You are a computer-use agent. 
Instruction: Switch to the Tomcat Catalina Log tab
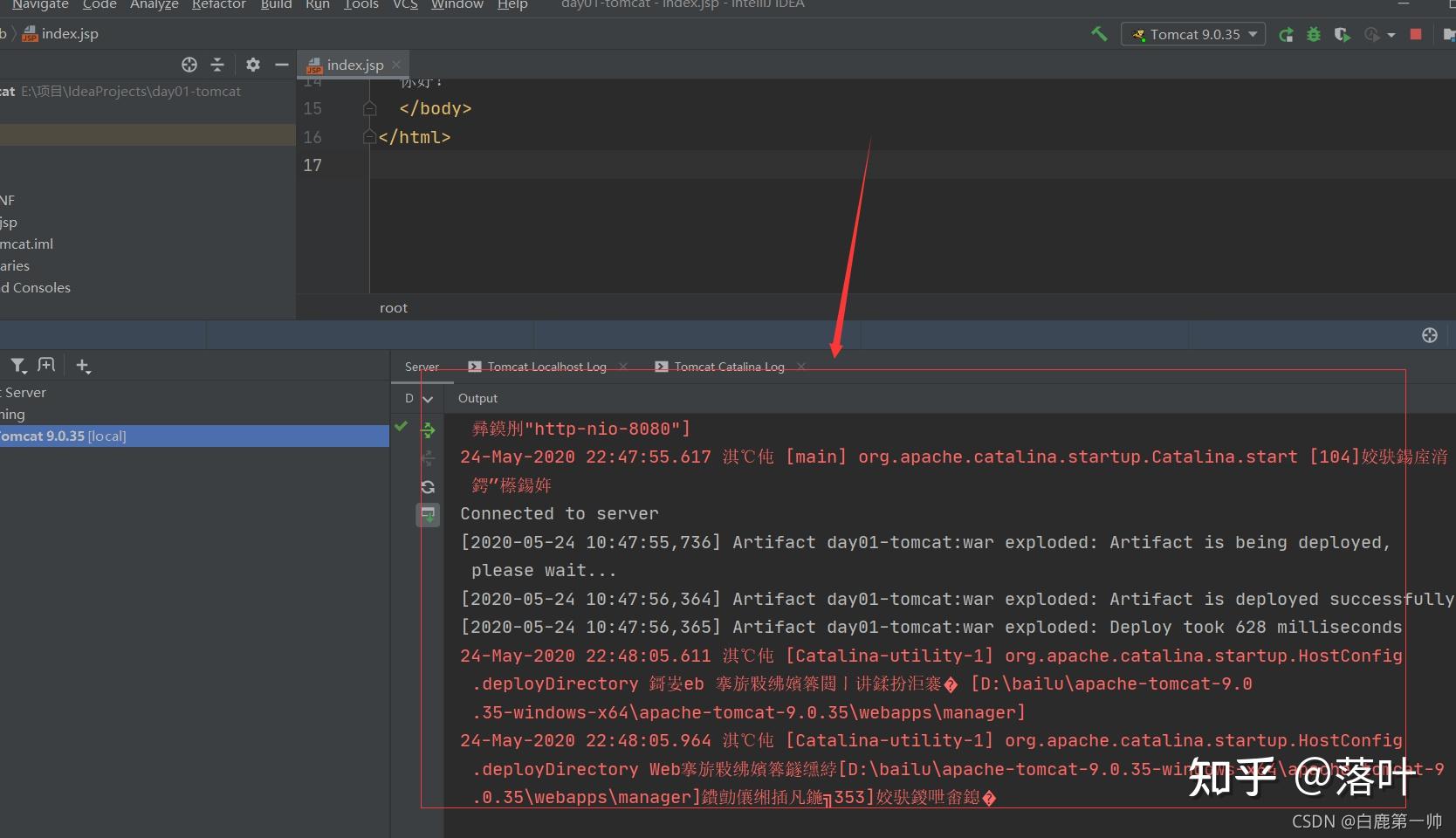[719, 367]
